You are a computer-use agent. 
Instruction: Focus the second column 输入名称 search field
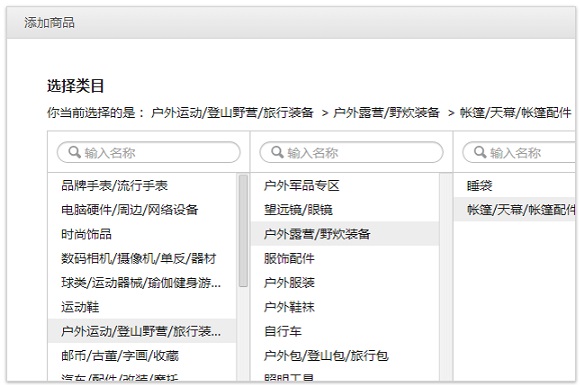click(351, 152)
